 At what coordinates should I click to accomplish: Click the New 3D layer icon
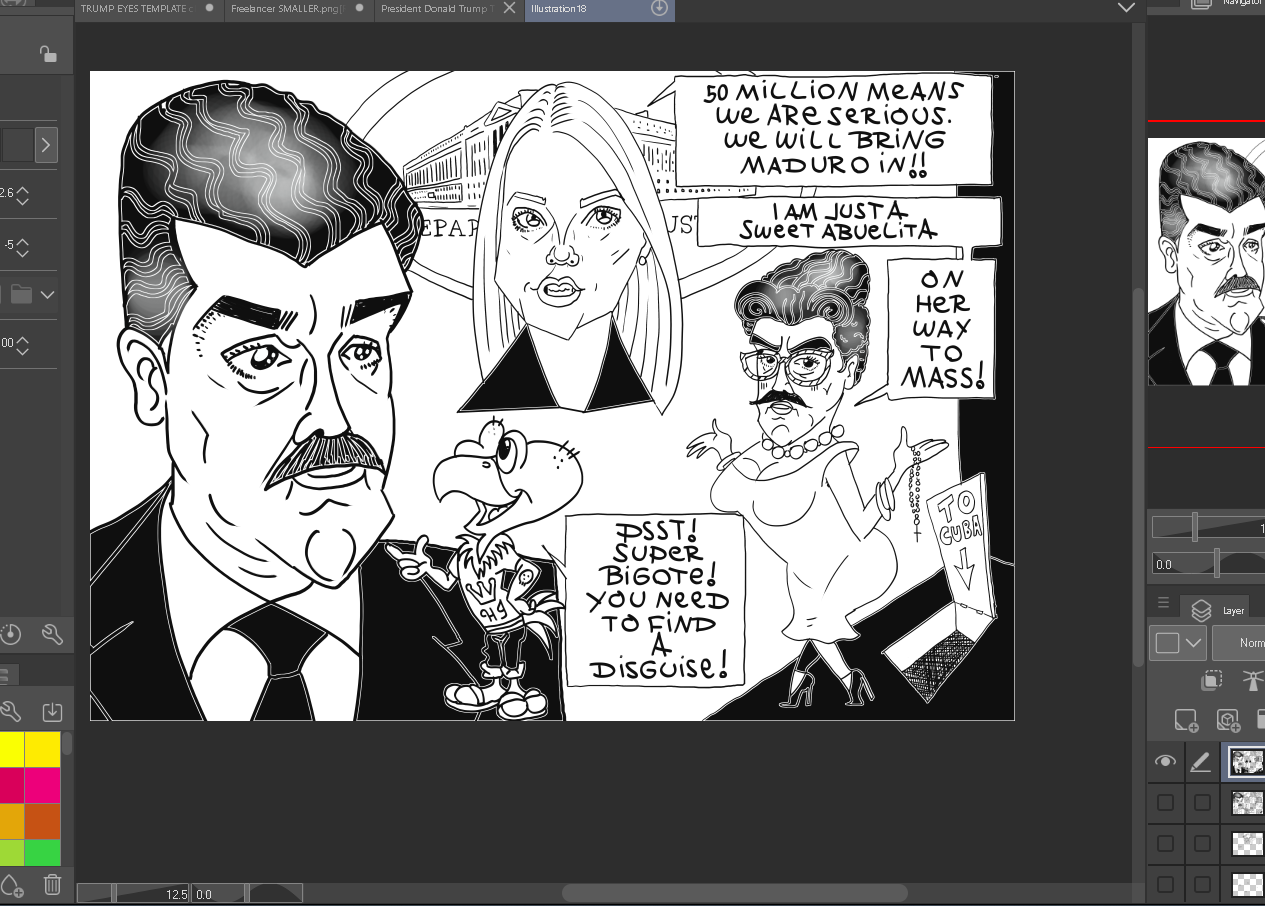pyautogui.click(x=1228, y=720)
